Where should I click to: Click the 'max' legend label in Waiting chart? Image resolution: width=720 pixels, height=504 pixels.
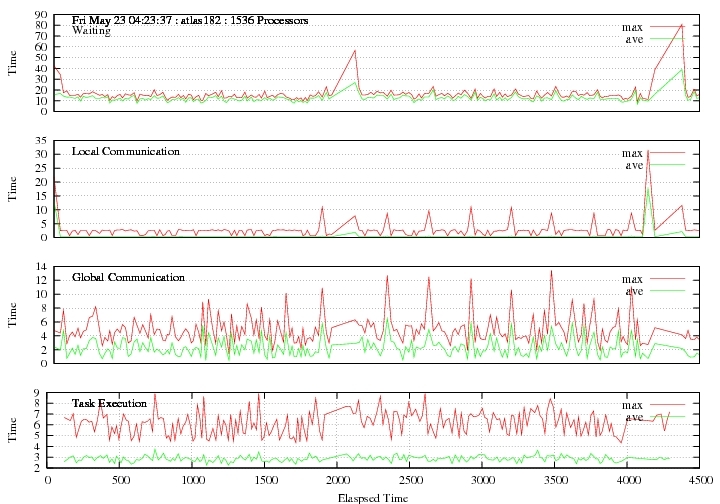click(632, 28)
